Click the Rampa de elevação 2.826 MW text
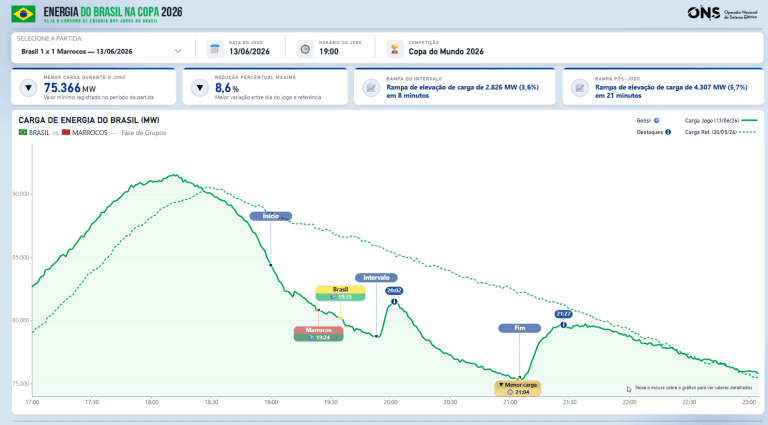The height and width of the screenshot is (425, 768). [462, 91]
